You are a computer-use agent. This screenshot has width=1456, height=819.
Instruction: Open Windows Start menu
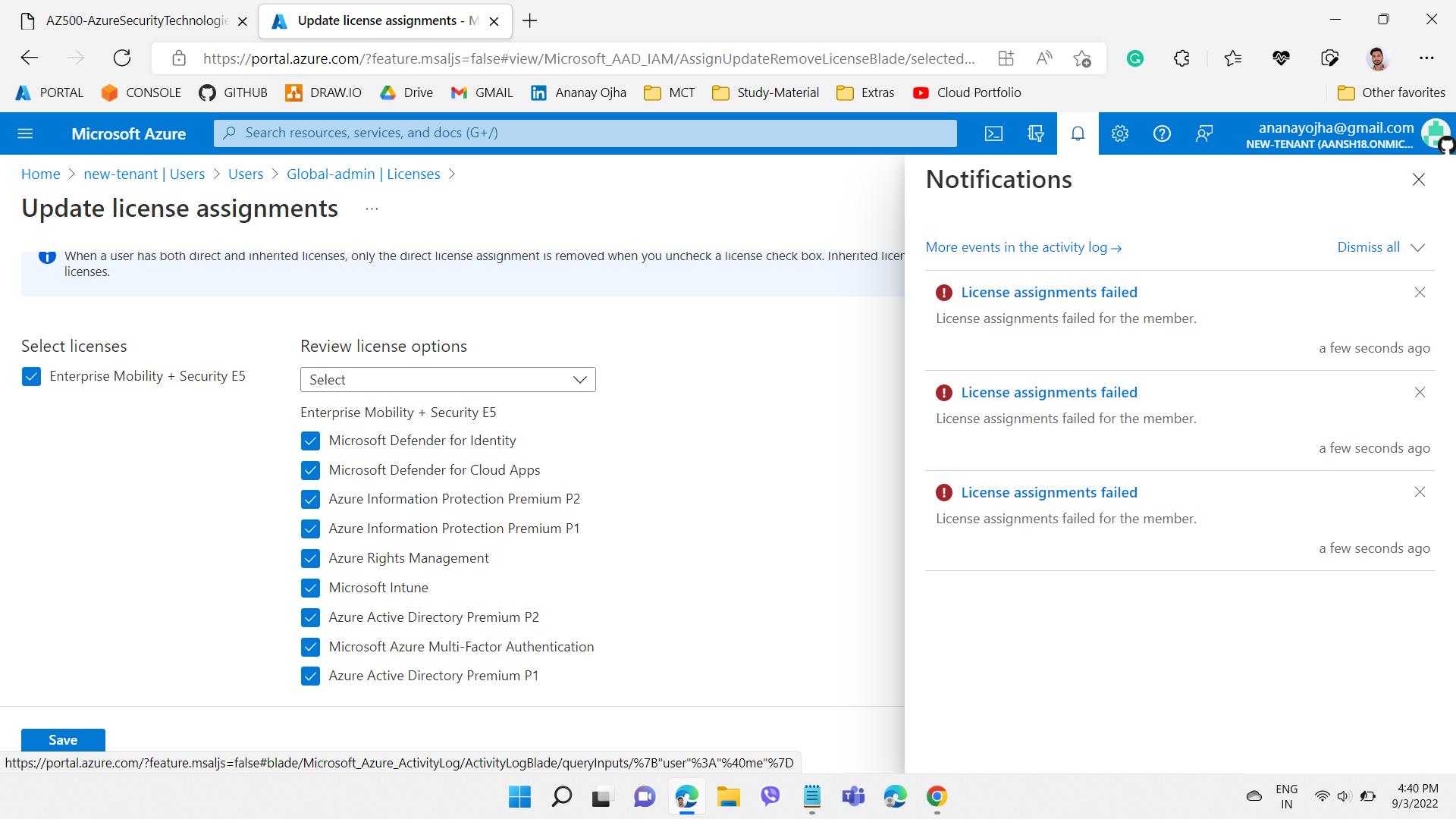click(519, 797)
